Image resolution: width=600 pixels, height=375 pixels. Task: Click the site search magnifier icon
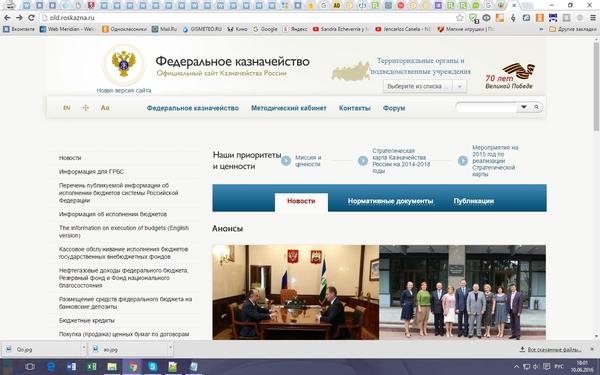536,107
